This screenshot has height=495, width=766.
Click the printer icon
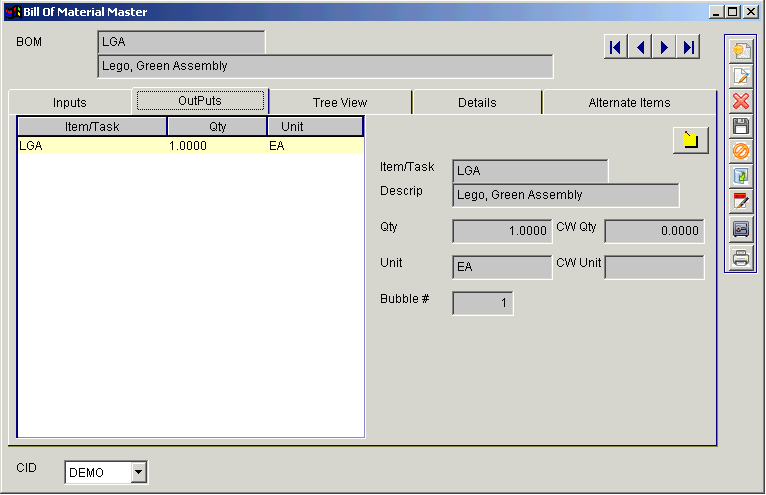(741, 258)
